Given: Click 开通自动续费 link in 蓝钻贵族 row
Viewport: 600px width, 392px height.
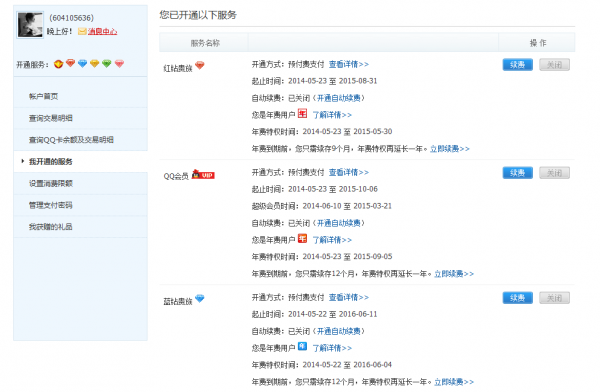Looking at the screenshot, I should pos(339,331).
